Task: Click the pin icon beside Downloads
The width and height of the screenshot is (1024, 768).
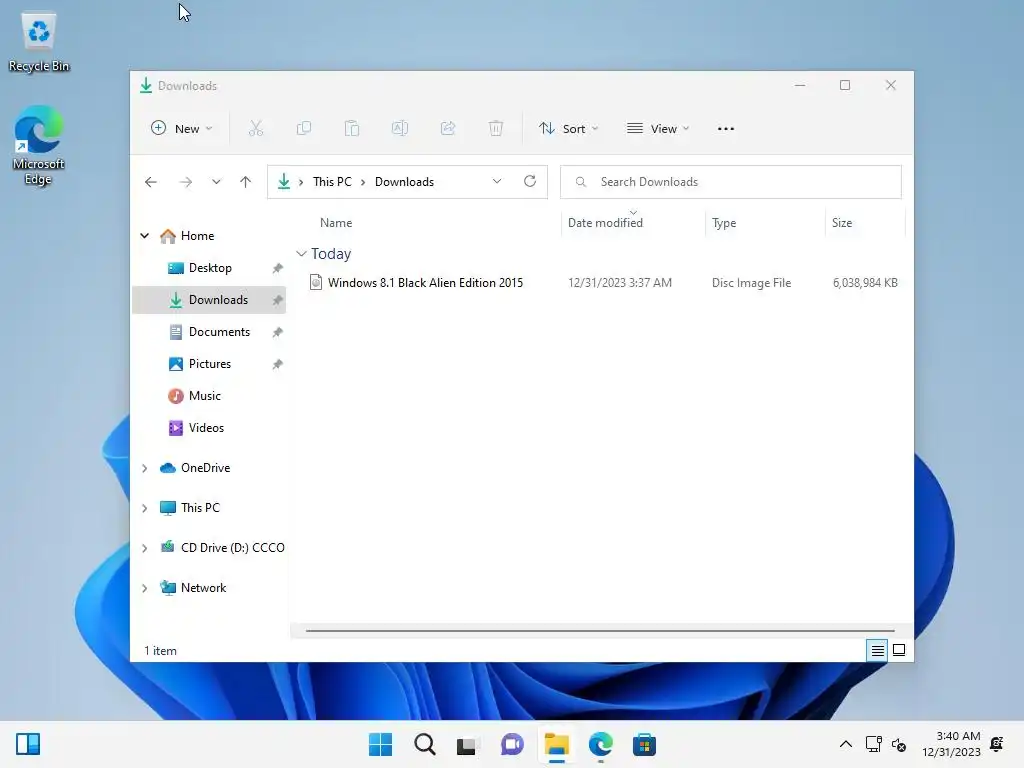Action: point(278,300)
